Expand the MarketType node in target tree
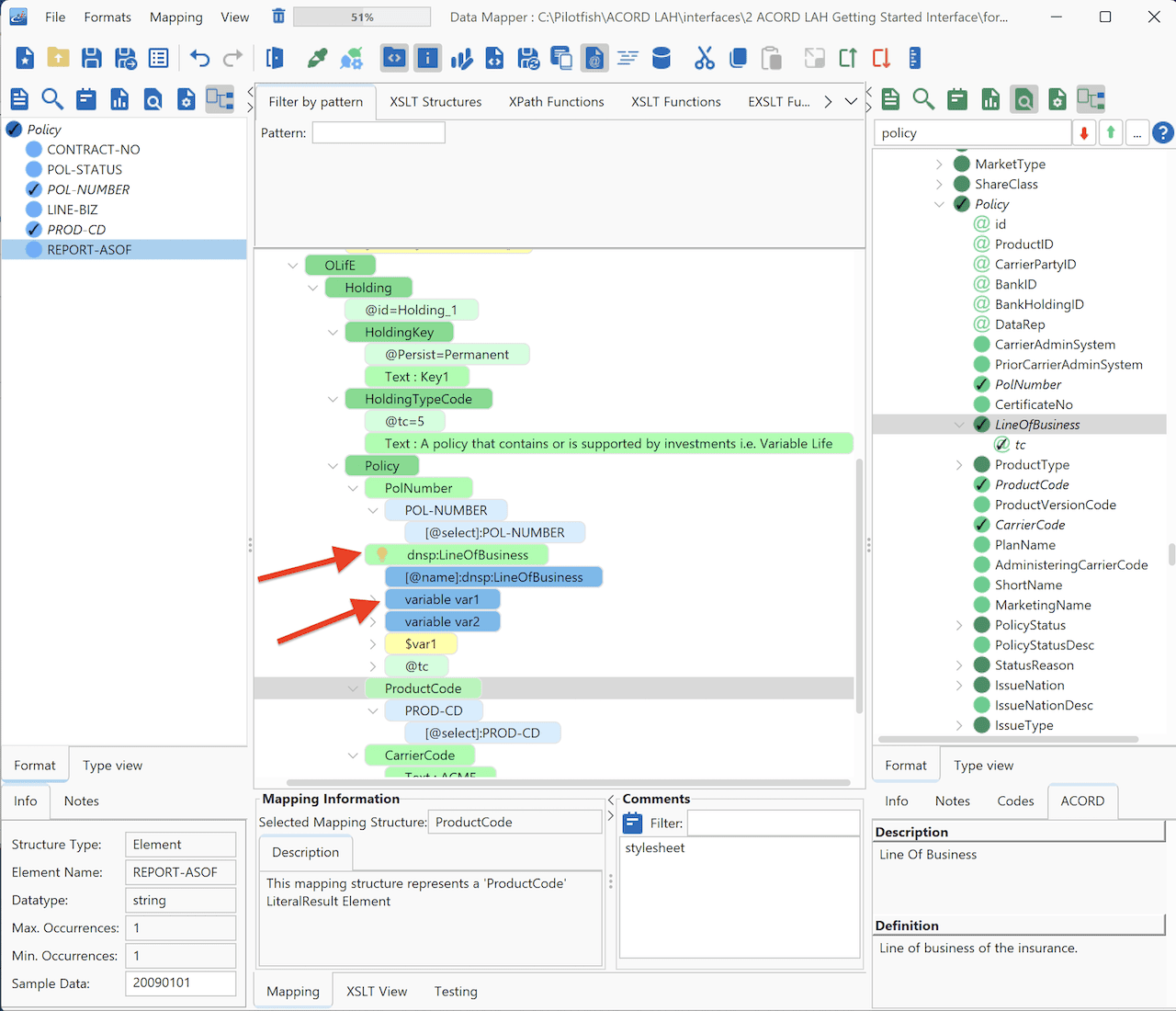This screenshot has width=1176, height=1011. coord(939,164)
